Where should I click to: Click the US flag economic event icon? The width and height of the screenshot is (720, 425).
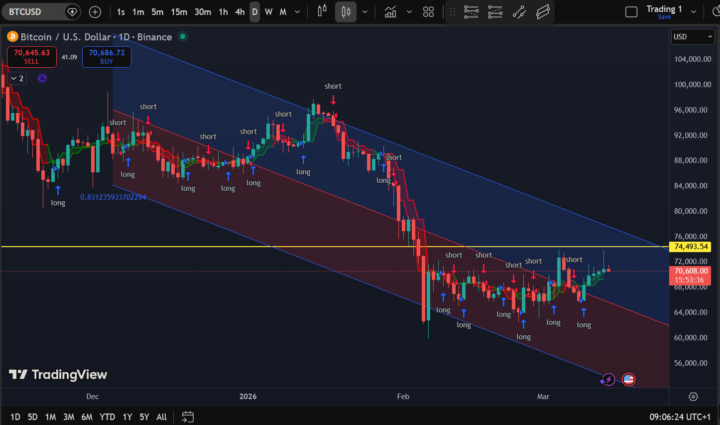click(629, 380)
